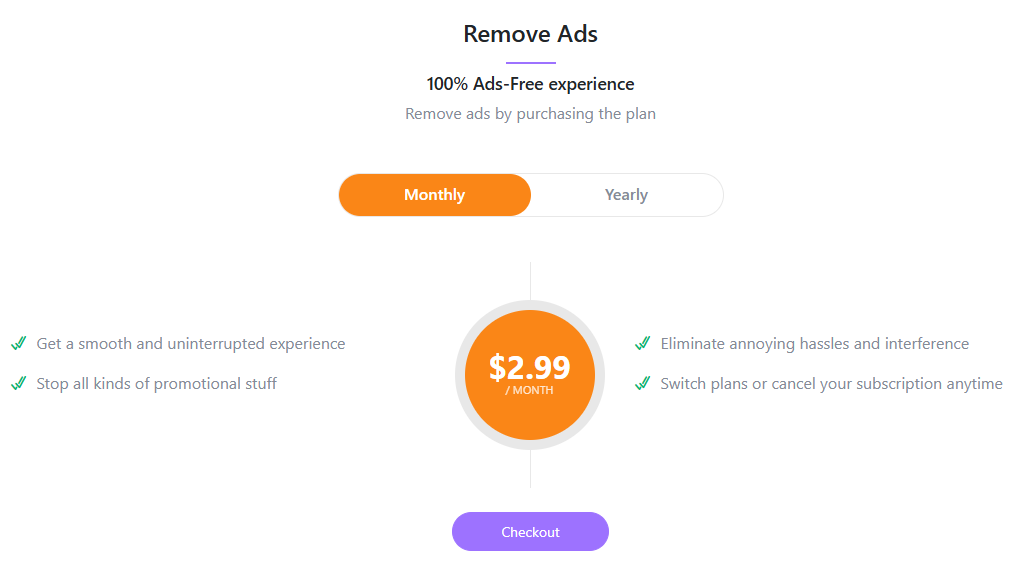Click the grey ring around the price circle
The height and width of the screenshot is (582, 1017).
coord(460,375)
